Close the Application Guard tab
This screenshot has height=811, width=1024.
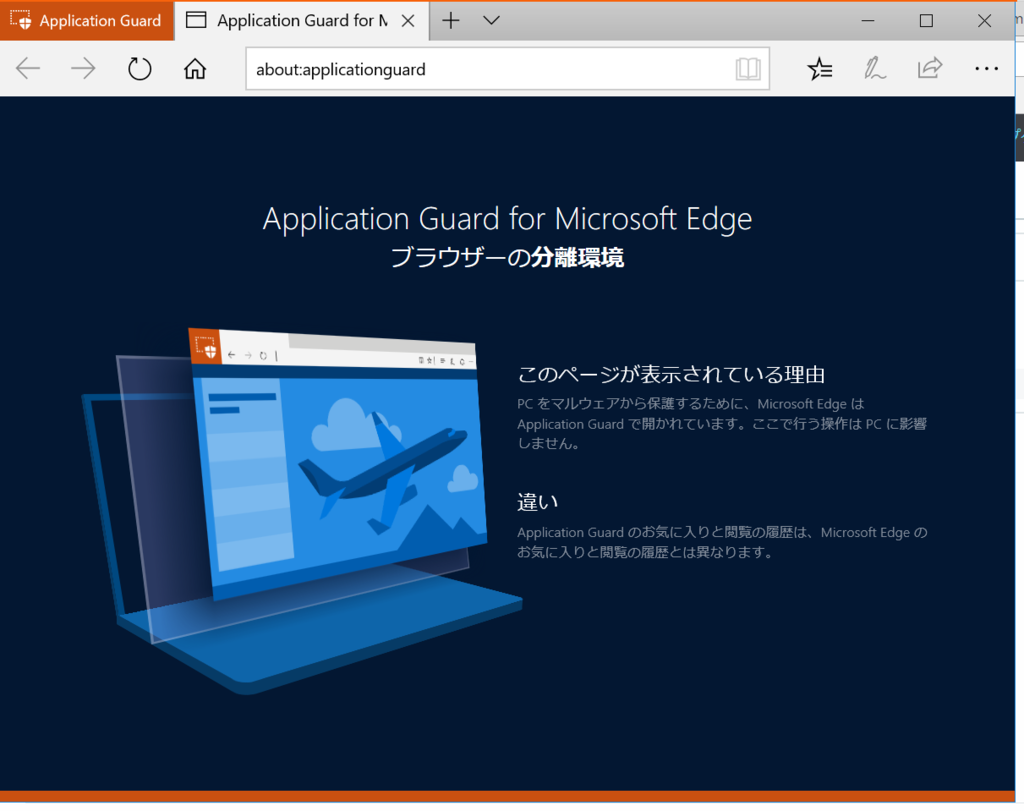click(408, 21)
